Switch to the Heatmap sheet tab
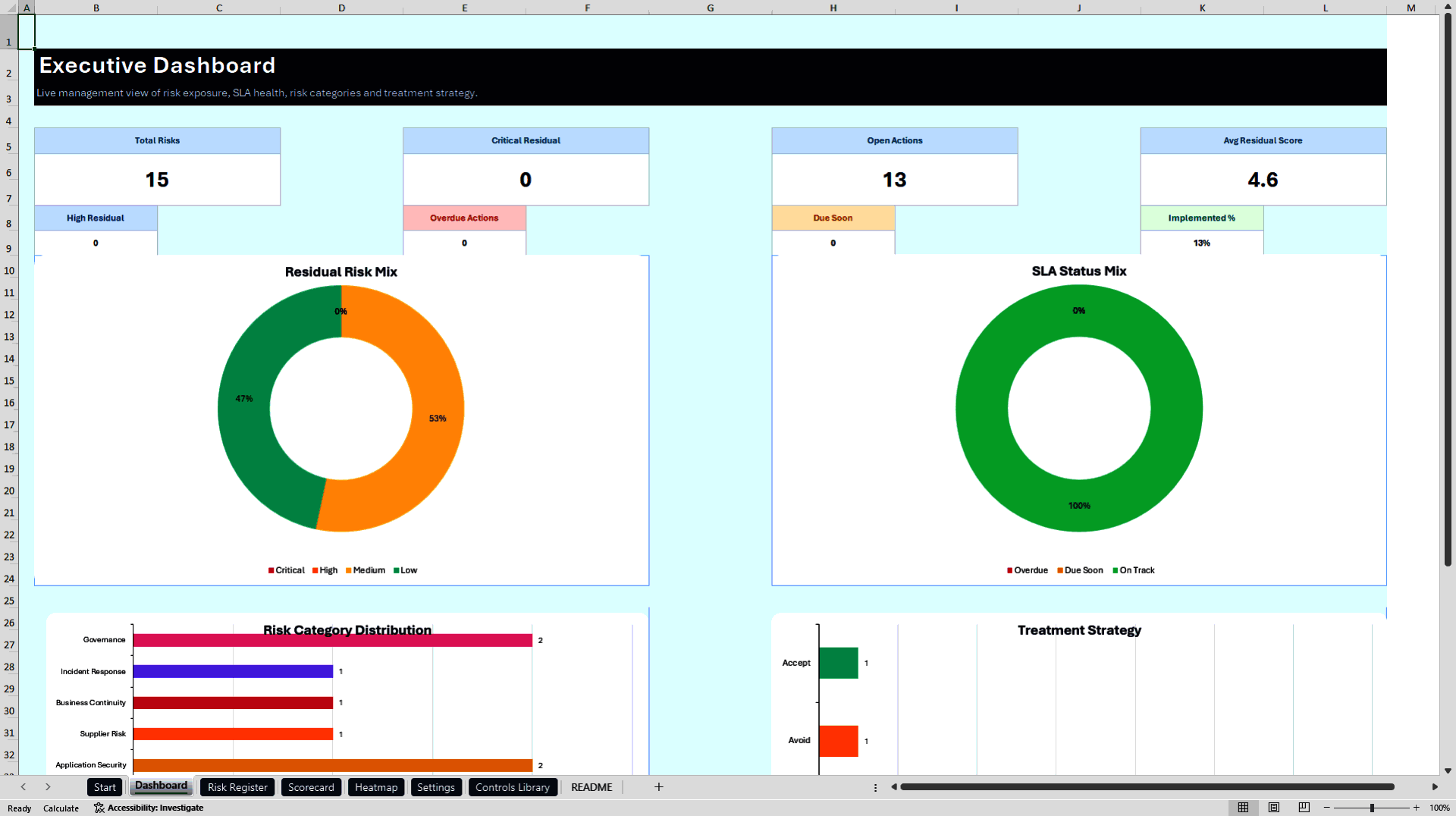The height and width of the screenshot is (816, 1456). point(376,787)
